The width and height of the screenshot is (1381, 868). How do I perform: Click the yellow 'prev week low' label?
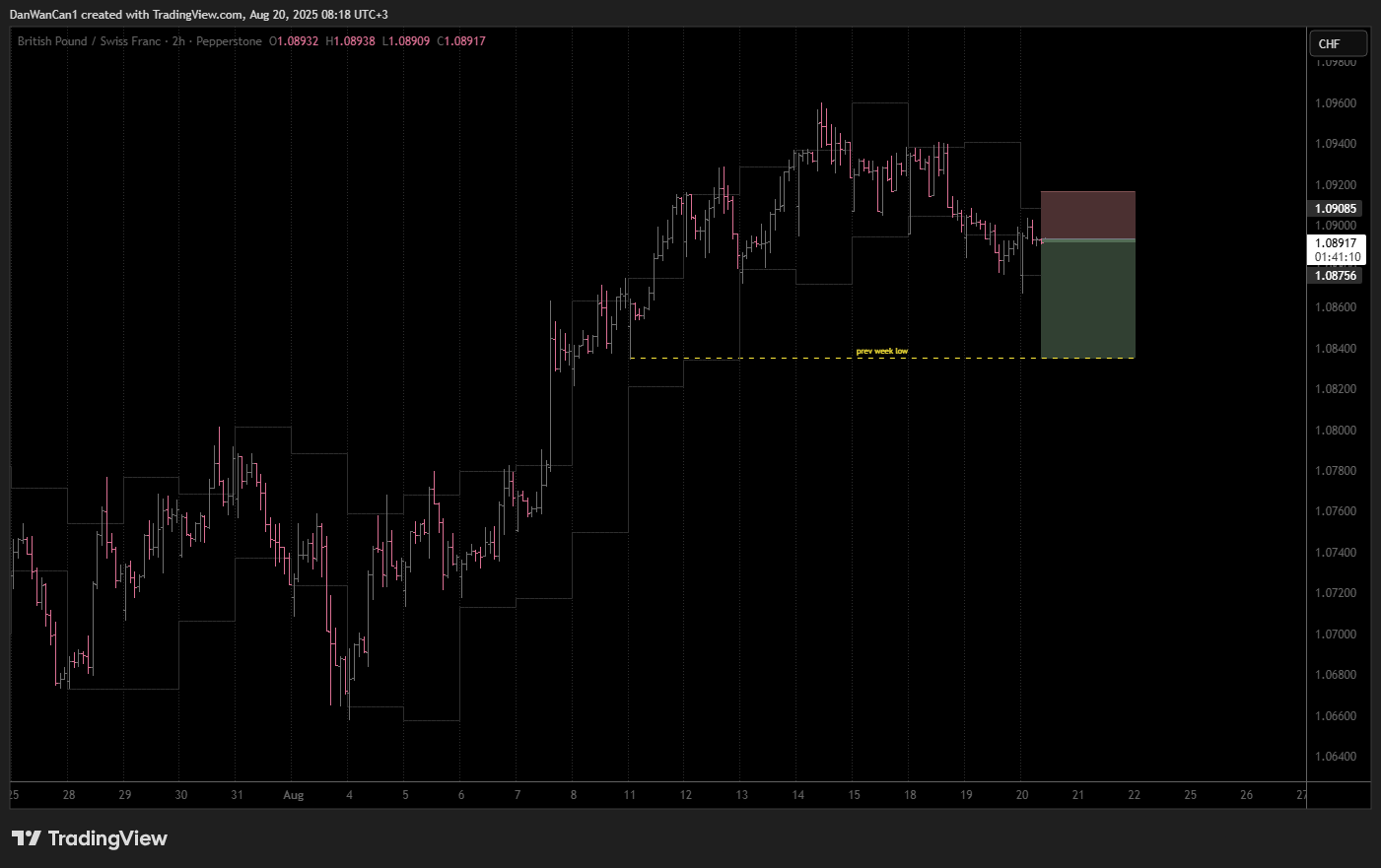pos(882,352)
